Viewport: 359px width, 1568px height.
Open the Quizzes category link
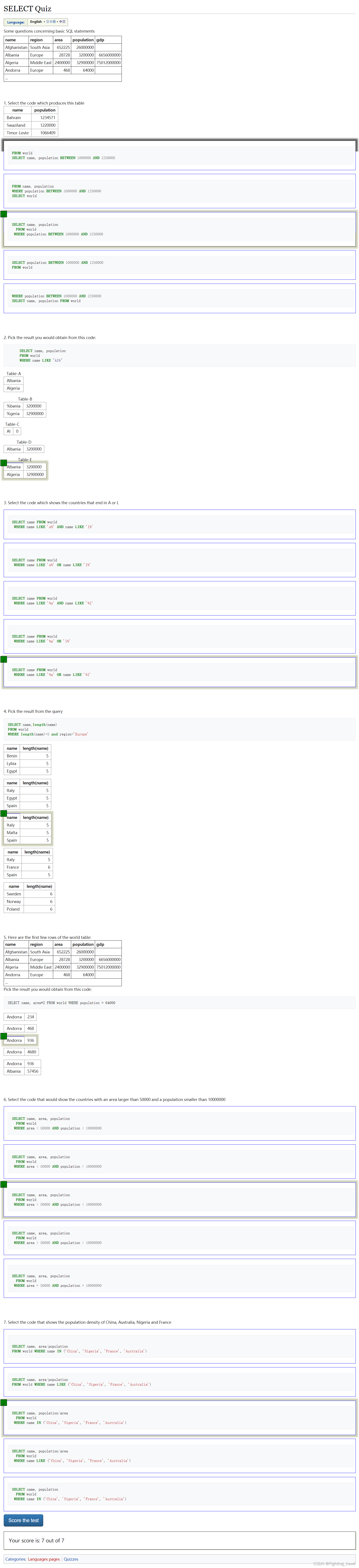71,1559
